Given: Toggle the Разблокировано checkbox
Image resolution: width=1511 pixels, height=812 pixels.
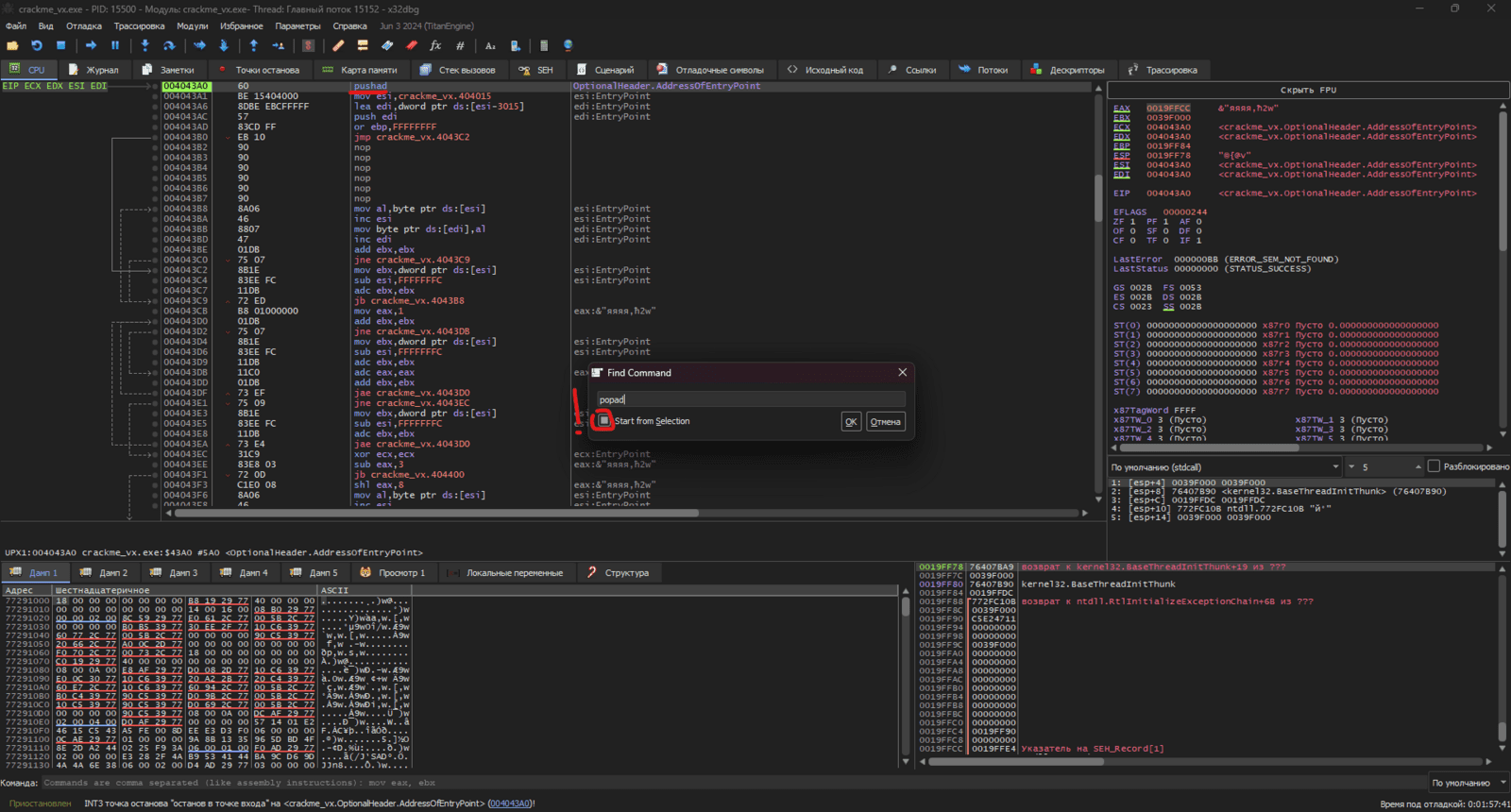Looking at the screenshot, I should [x=1434, y=466].
